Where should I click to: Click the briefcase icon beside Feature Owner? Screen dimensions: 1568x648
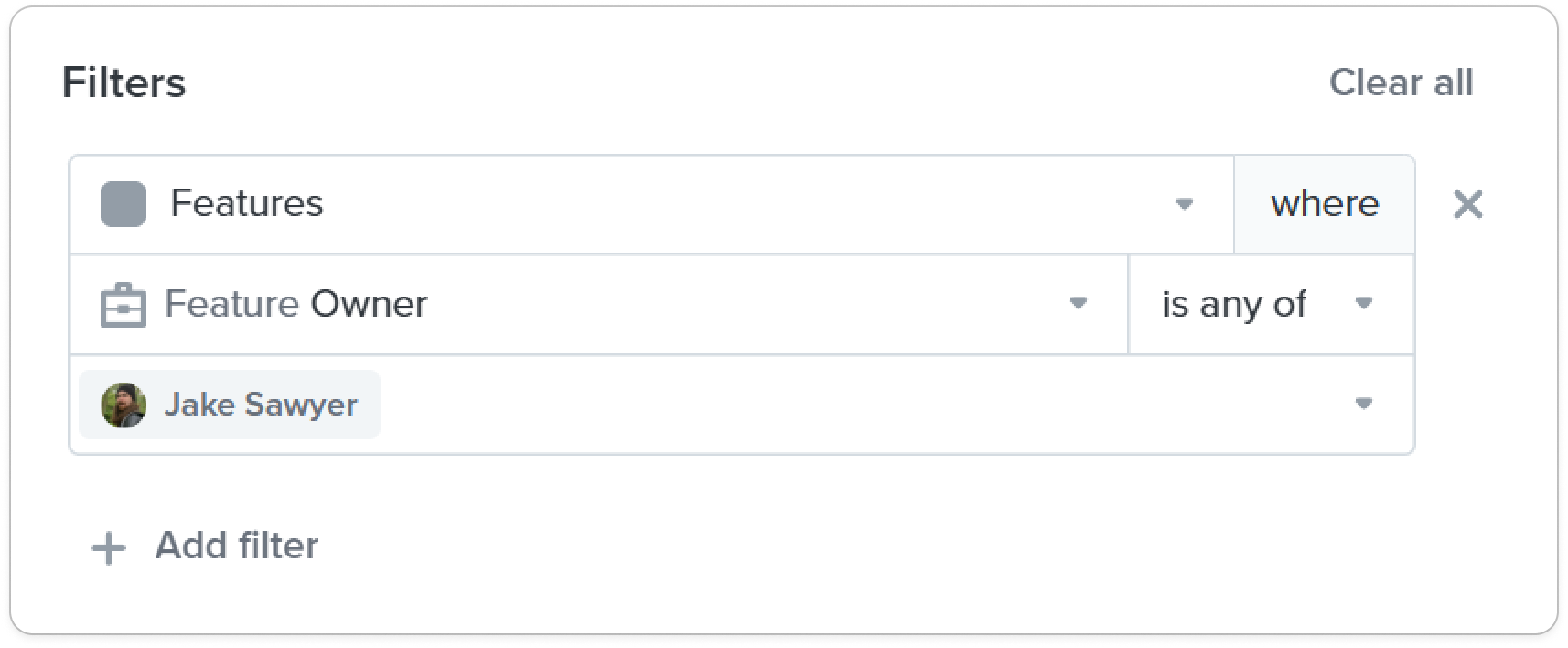[123, 305]
